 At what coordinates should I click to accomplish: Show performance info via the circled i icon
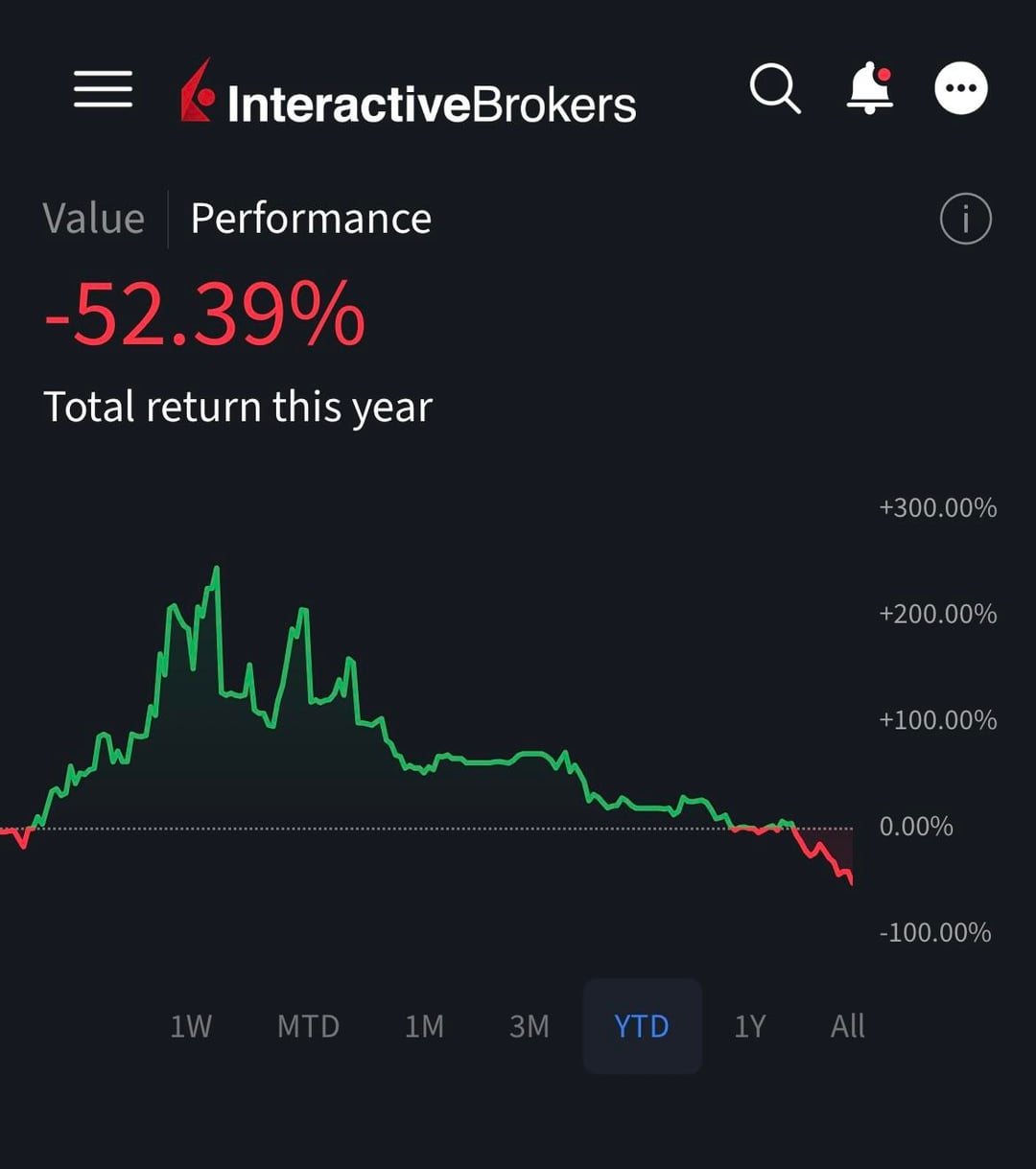[965, 219]
